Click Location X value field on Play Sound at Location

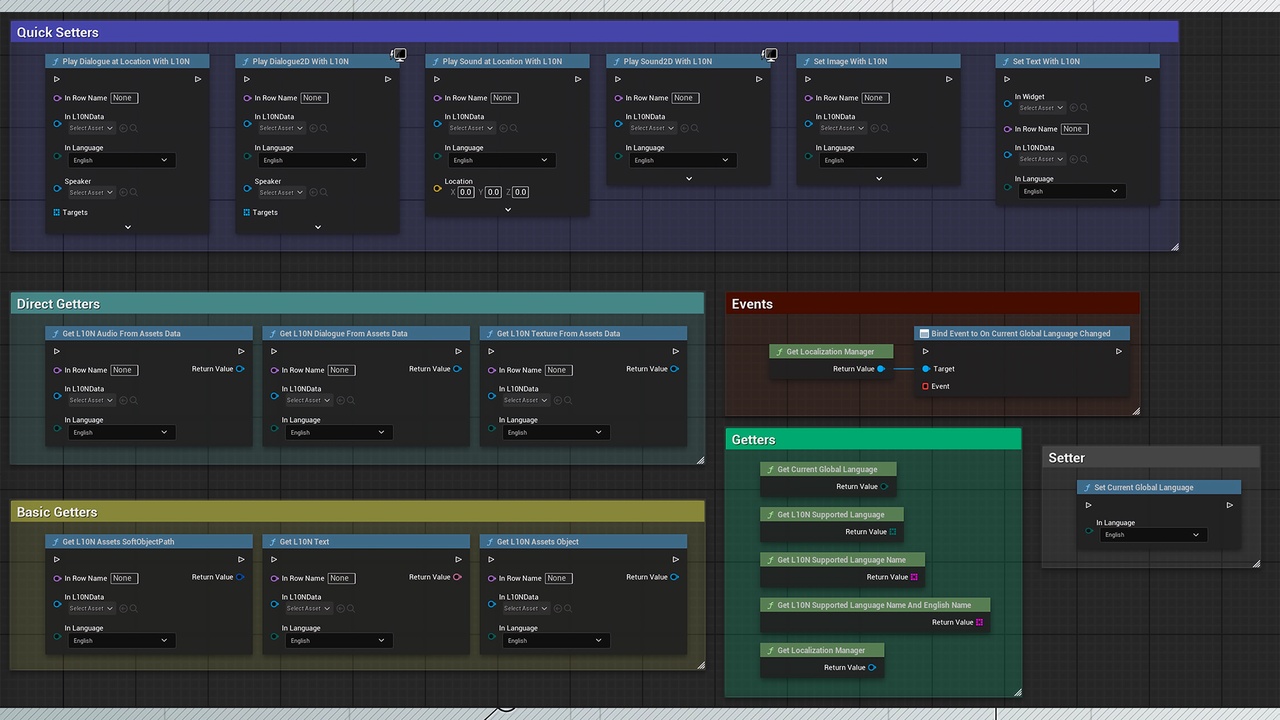click(466, 192)
